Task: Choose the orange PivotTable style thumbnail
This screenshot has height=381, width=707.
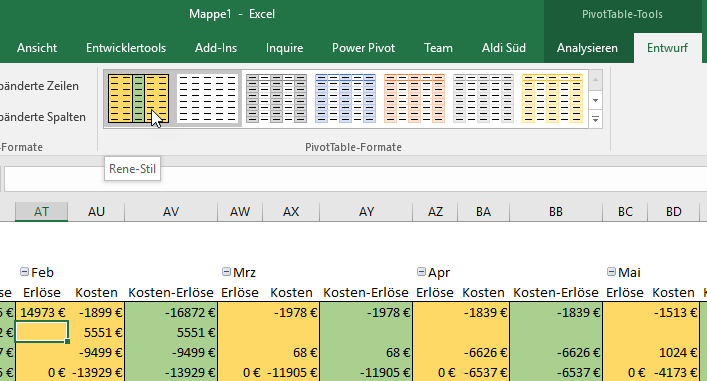Action: click(x=414, y=99)
